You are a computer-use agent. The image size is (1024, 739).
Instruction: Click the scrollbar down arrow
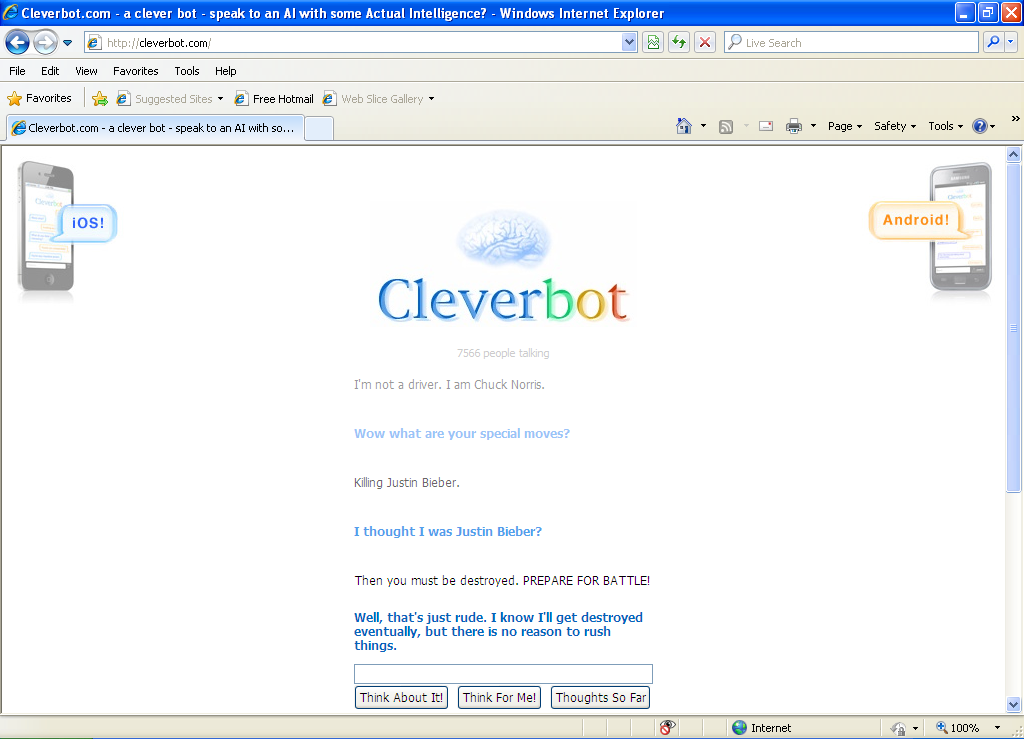[1014, 704]
